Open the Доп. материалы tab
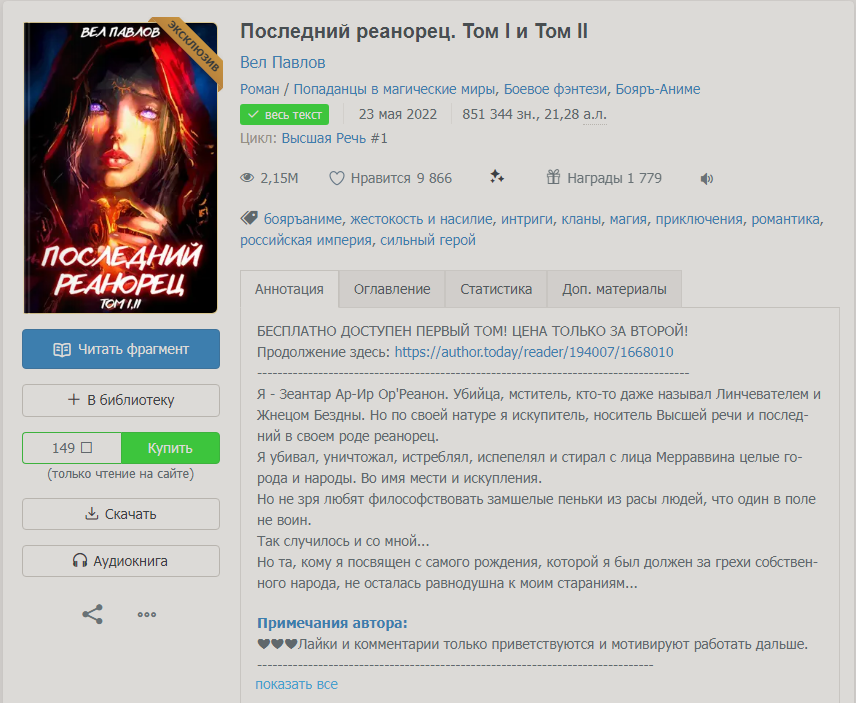 click(614, 289)
